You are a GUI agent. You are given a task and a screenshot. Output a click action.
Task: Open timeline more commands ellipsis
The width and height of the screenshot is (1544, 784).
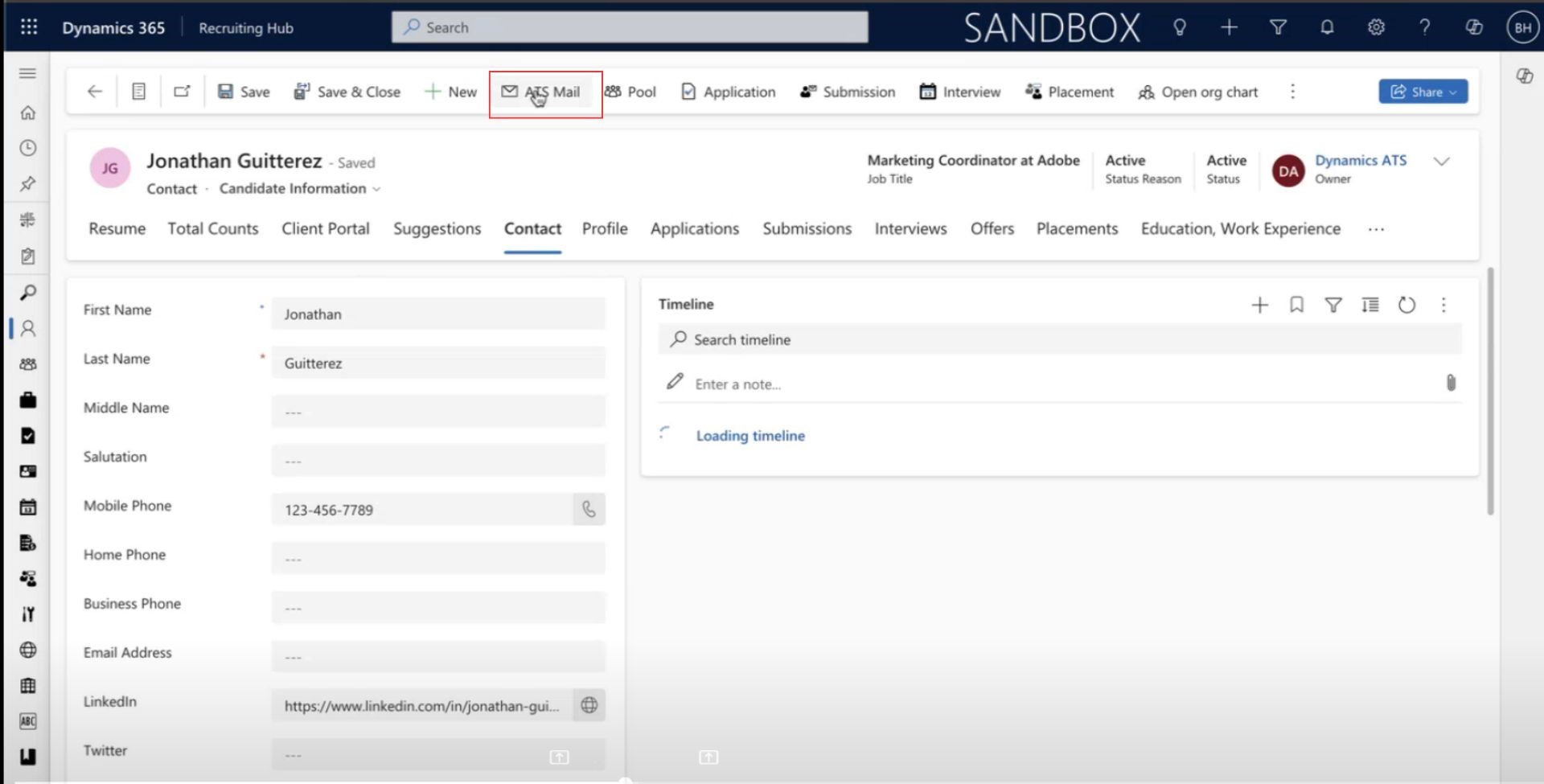(1443, 305)
